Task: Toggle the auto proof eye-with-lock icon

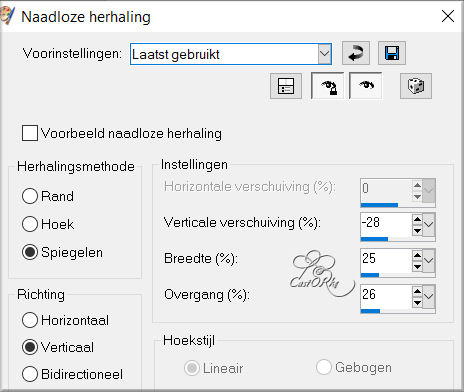Action: click(328, 86)
